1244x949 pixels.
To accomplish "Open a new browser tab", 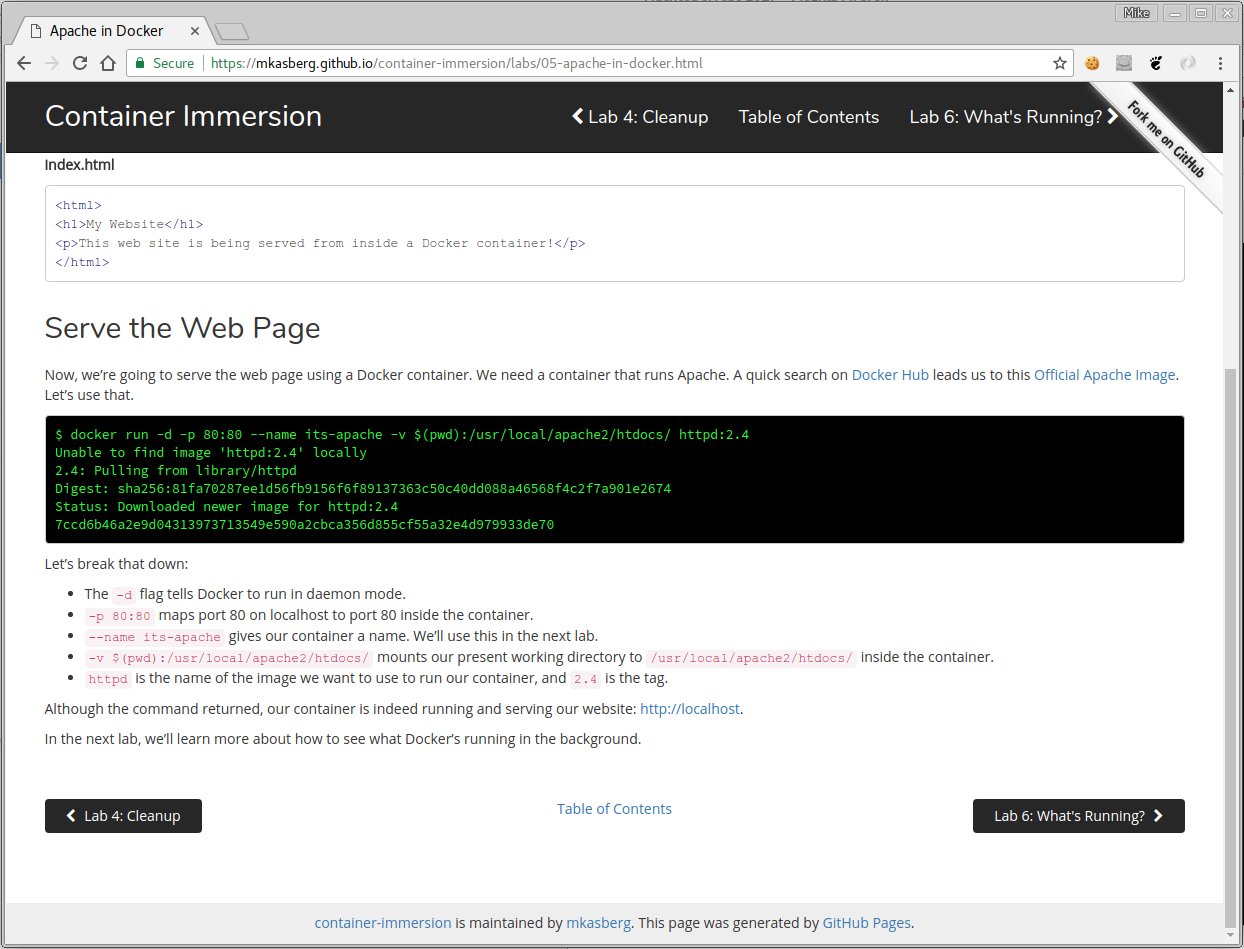I will (x=231, y=32).
